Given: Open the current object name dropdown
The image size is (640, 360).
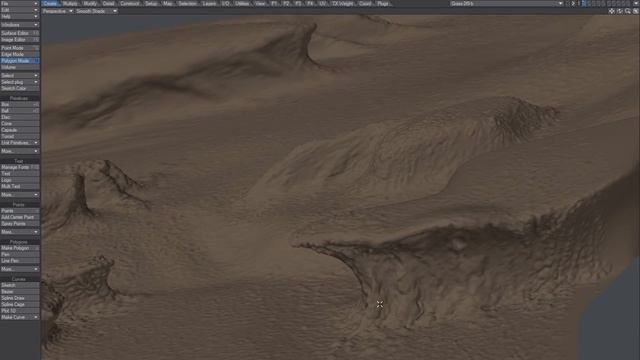Looking at the screenshot, I should click(x=507, y=3).
